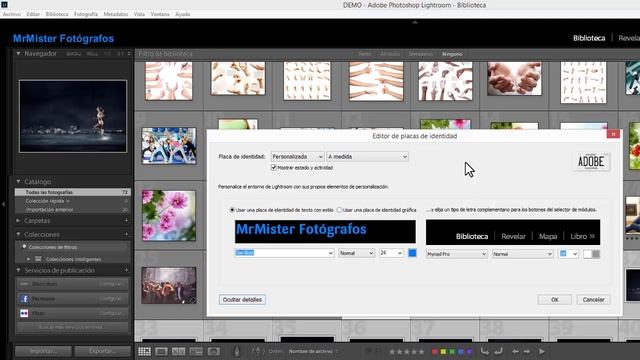Rotate photo counterclockwise in toolbar
Image resolution: width=640 pixels, height=360 pixels.
coord(484,351)
